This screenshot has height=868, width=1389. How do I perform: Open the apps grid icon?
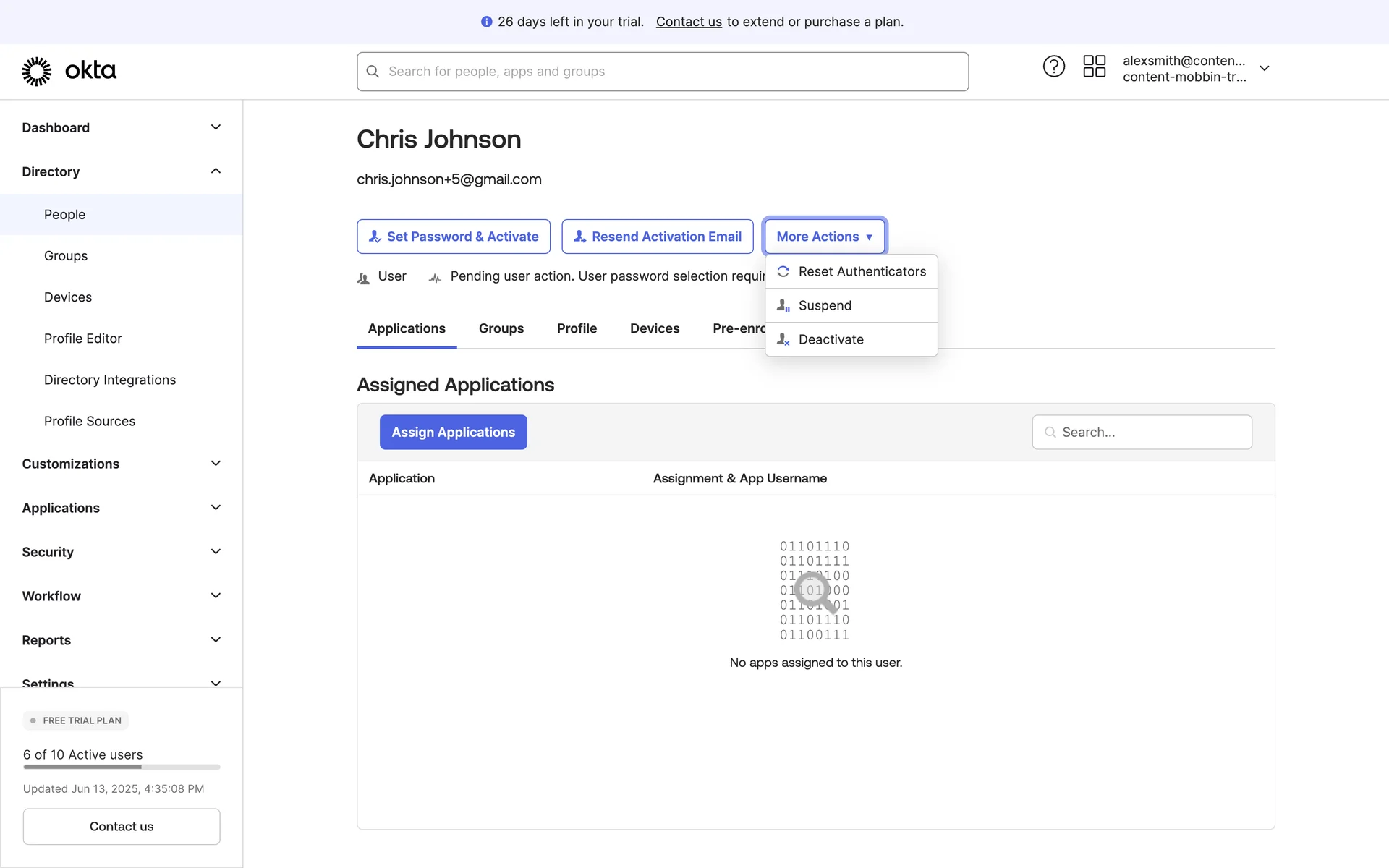[x=1094, y=67]
